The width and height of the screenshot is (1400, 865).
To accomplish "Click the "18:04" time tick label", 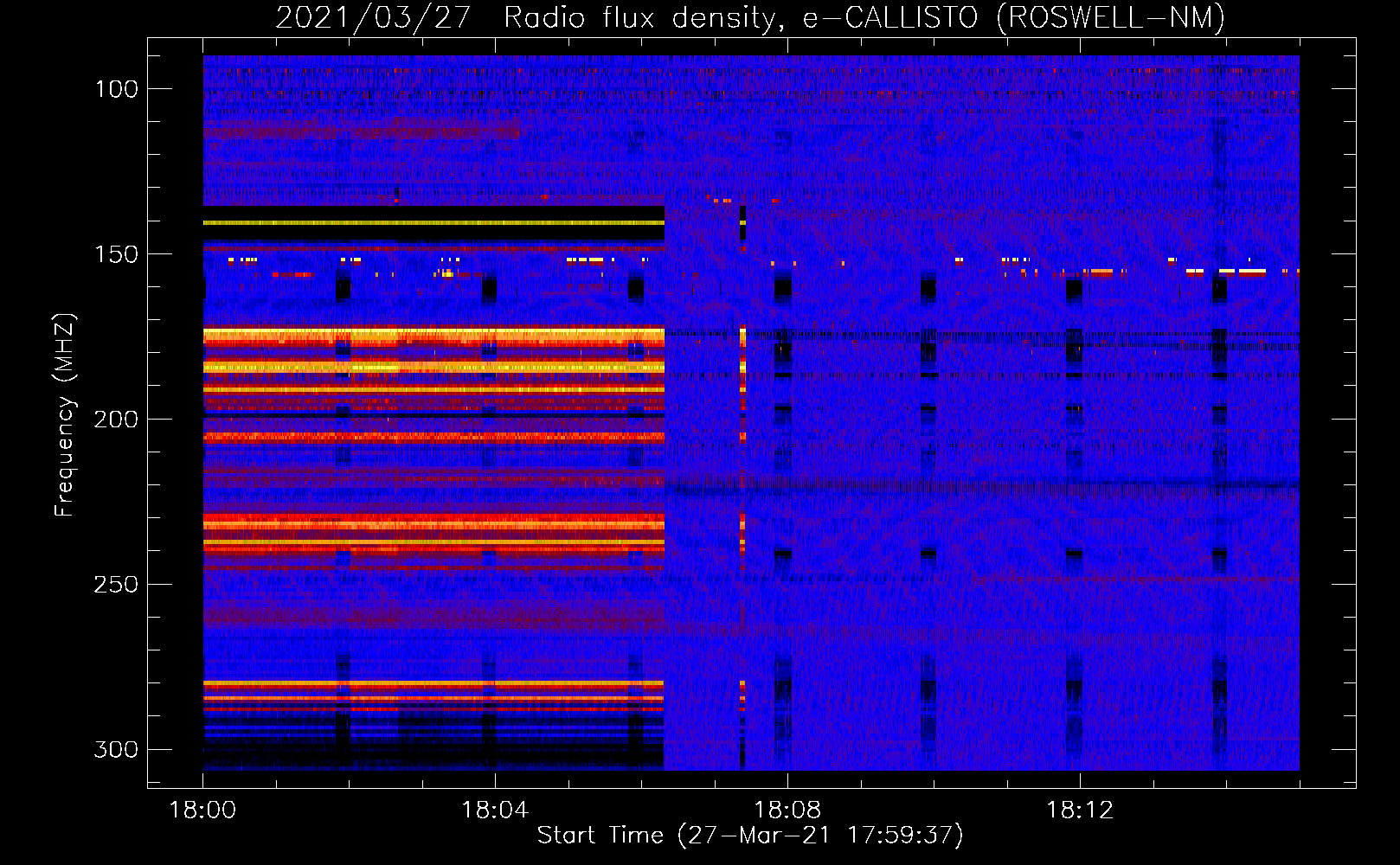I will point(495,811).
